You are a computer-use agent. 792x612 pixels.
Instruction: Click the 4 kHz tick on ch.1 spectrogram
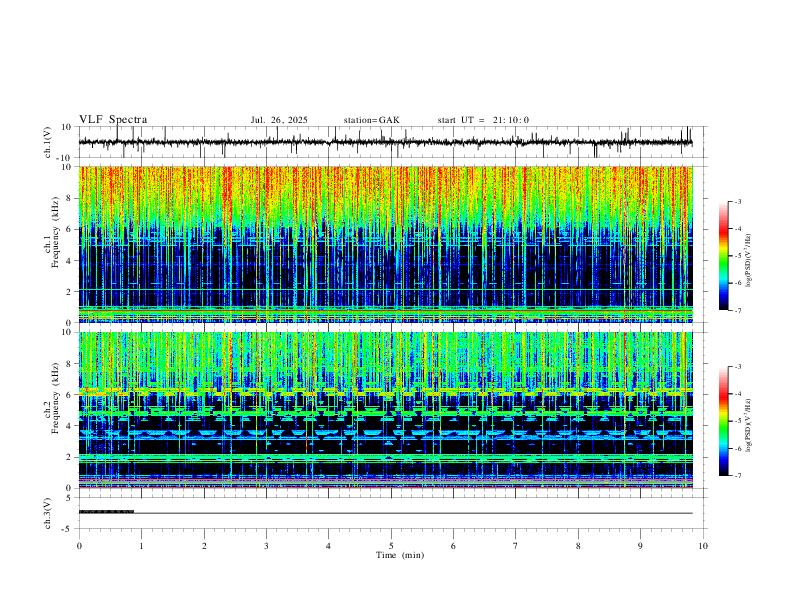tap(70, 261)
